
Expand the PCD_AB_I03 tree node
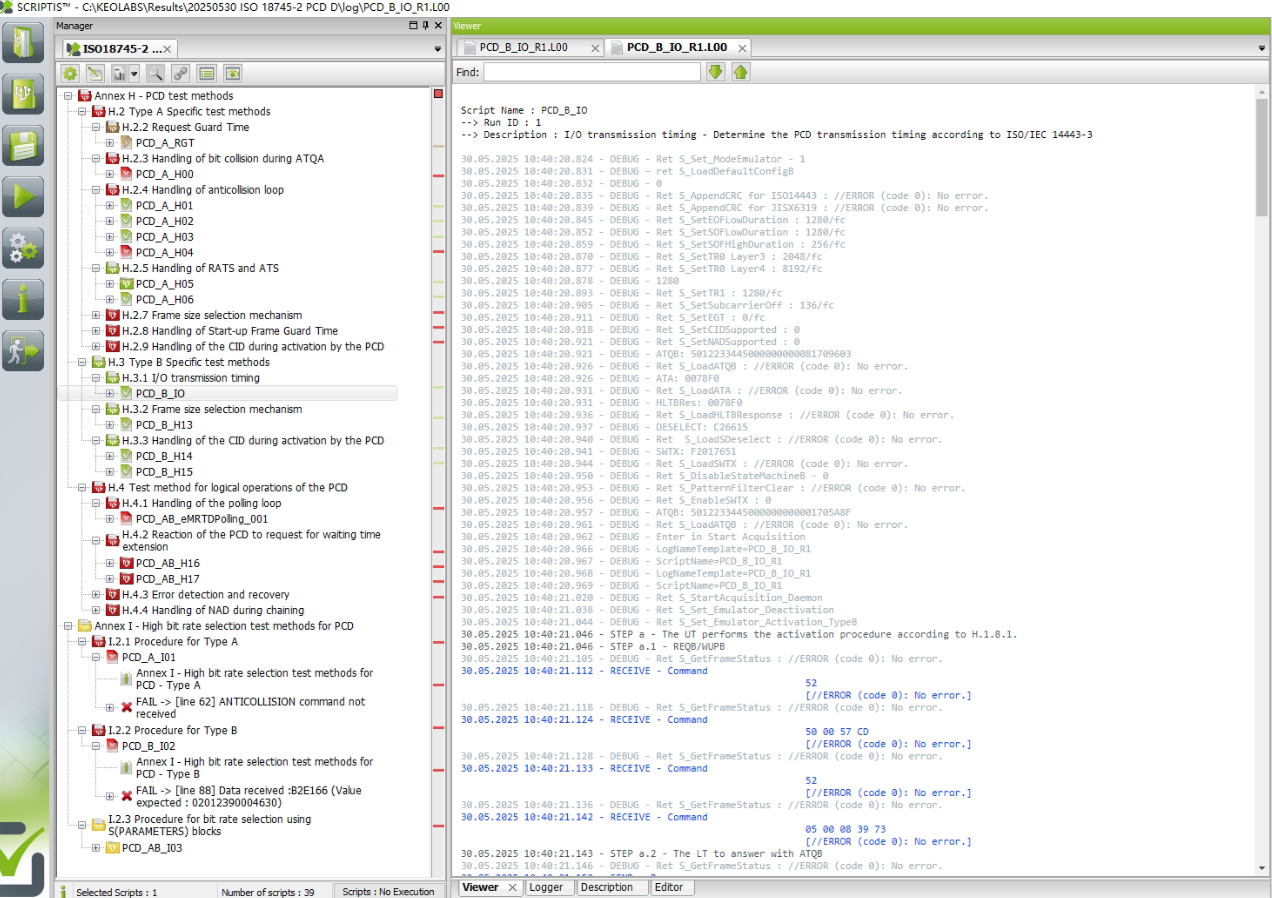(x=96, y=848)
